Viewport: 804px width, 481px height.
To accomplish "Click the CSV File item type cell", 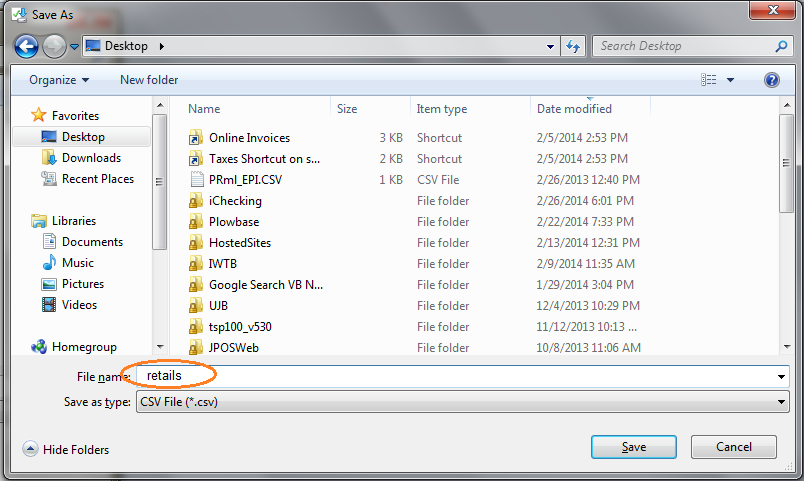I will tap(438, 180).
